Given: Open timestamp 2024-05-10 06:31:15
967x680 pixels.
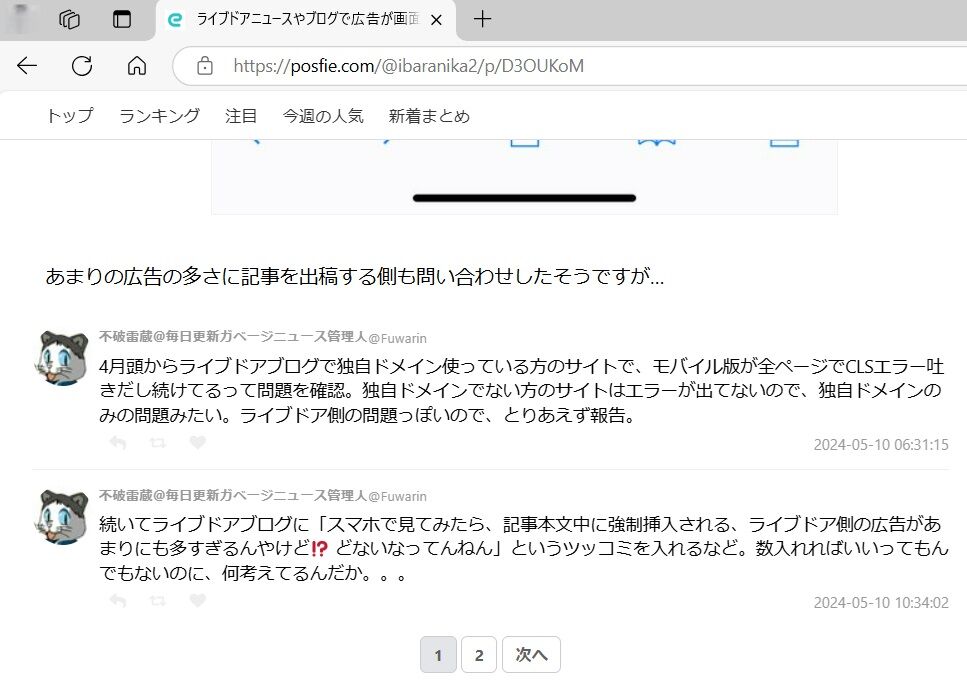Looking at the screenshot, I should click(x=881, y=444).
